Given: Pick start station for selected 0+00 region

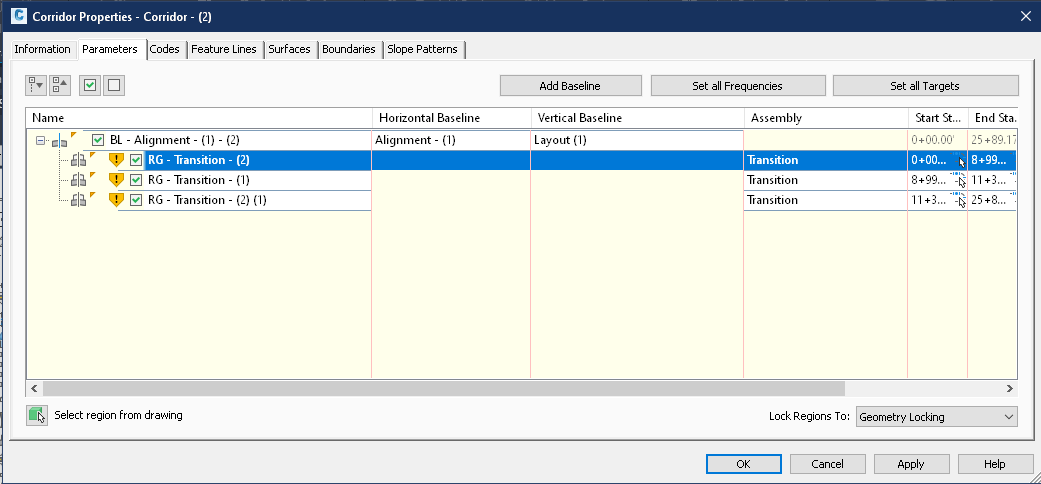Looking at the screenshot, I should [959, 161].
